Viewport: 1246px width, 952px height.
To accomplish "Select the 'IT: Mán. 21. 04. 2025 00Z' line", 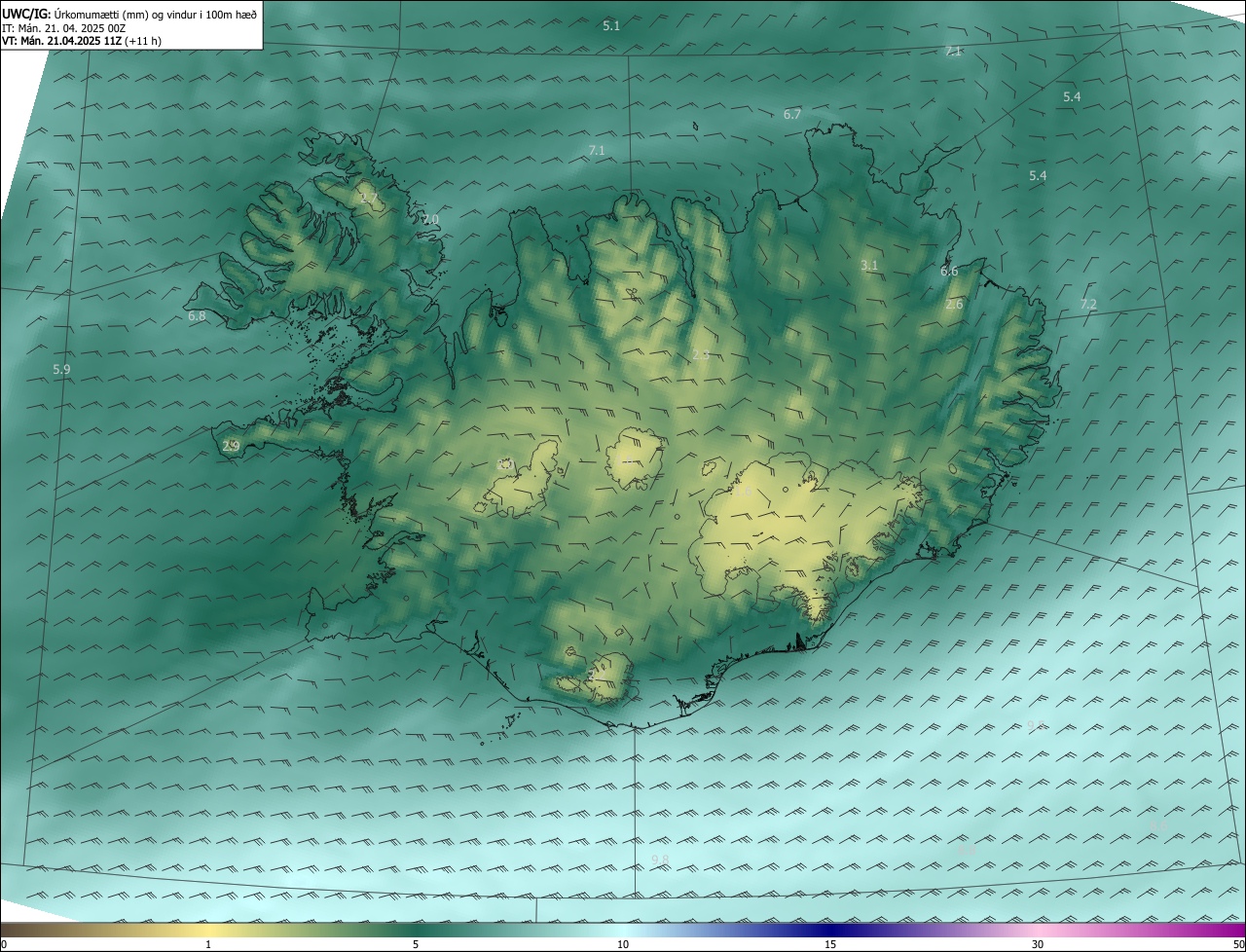I will click(x=64, y=28).
